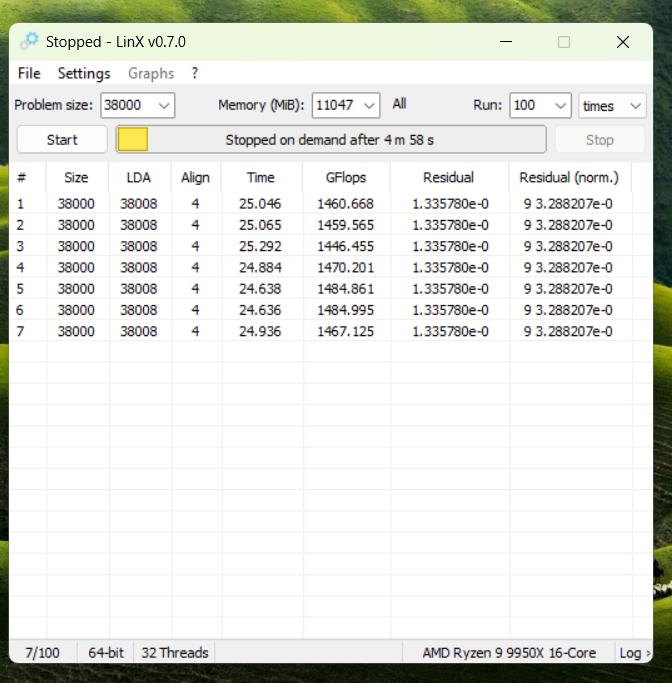Click the Residual column header
The image size is (672, 683).
[449, 177]
